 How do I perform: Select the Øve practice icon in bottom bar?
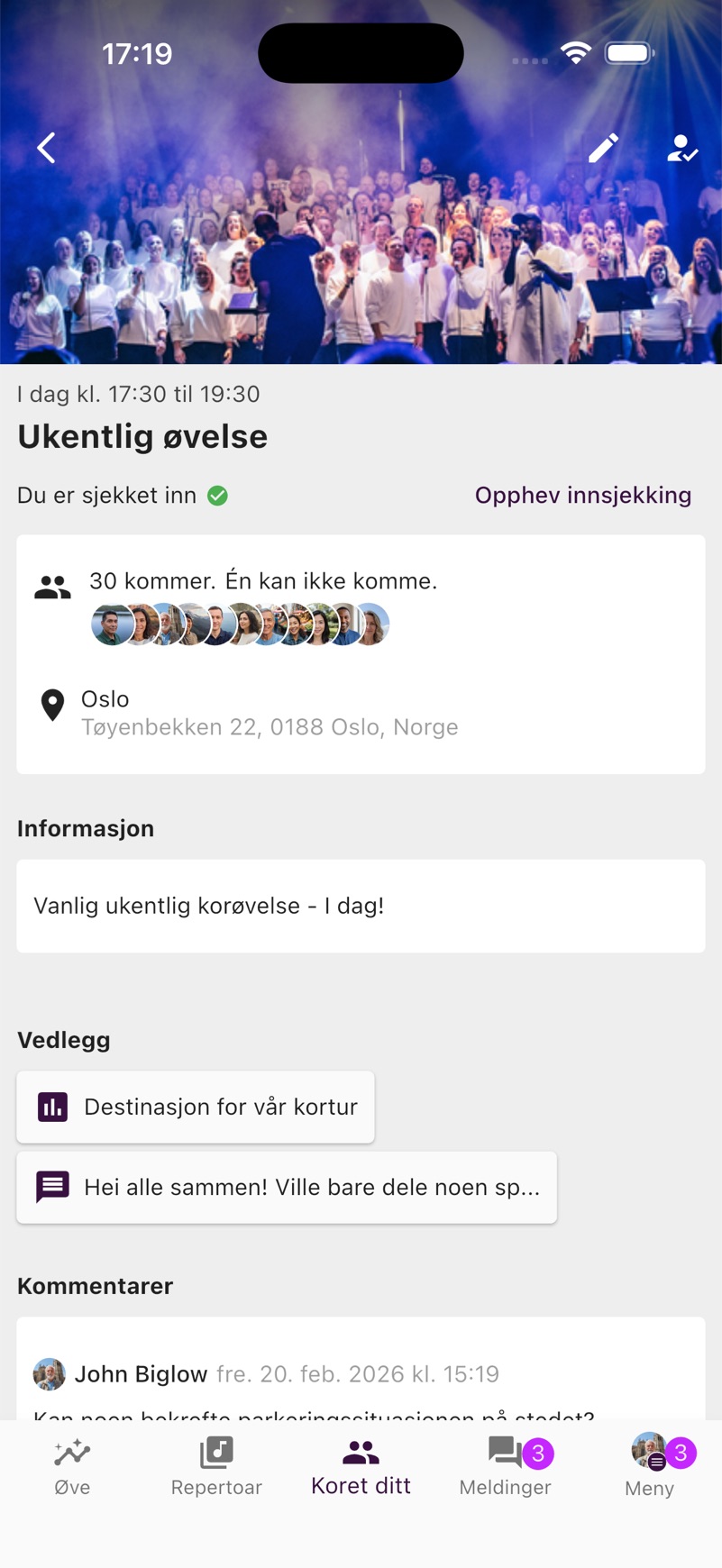click(72, 1464)
